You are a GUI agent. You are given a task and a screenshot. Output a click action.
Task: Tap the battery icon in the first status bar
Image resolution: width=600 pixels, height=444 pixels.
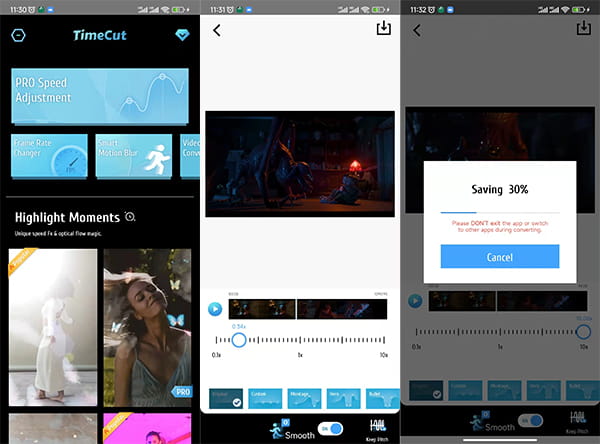[x=179, y=10]
